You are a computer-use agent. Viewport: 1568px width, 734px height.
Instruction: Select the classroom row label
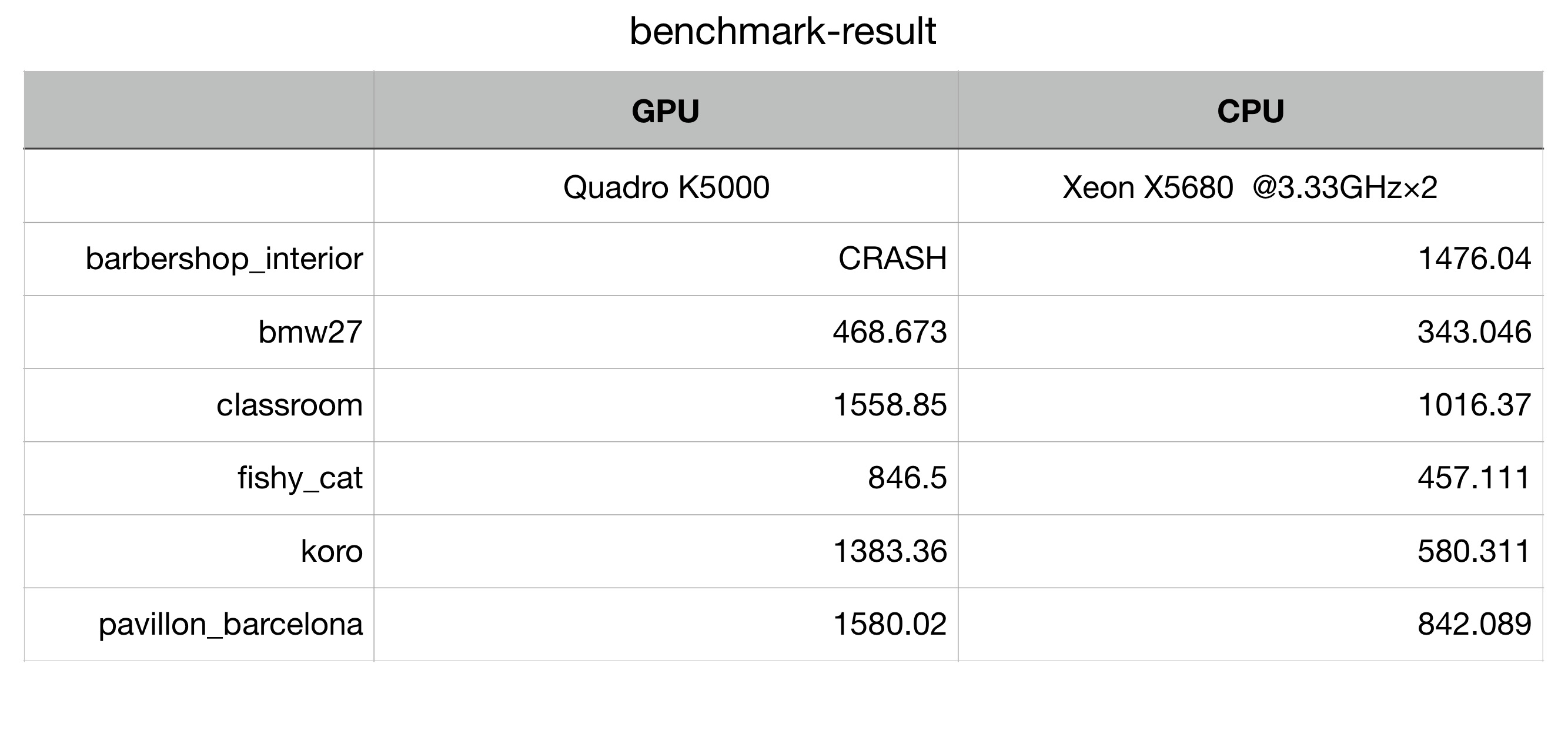tap(290, 405)
